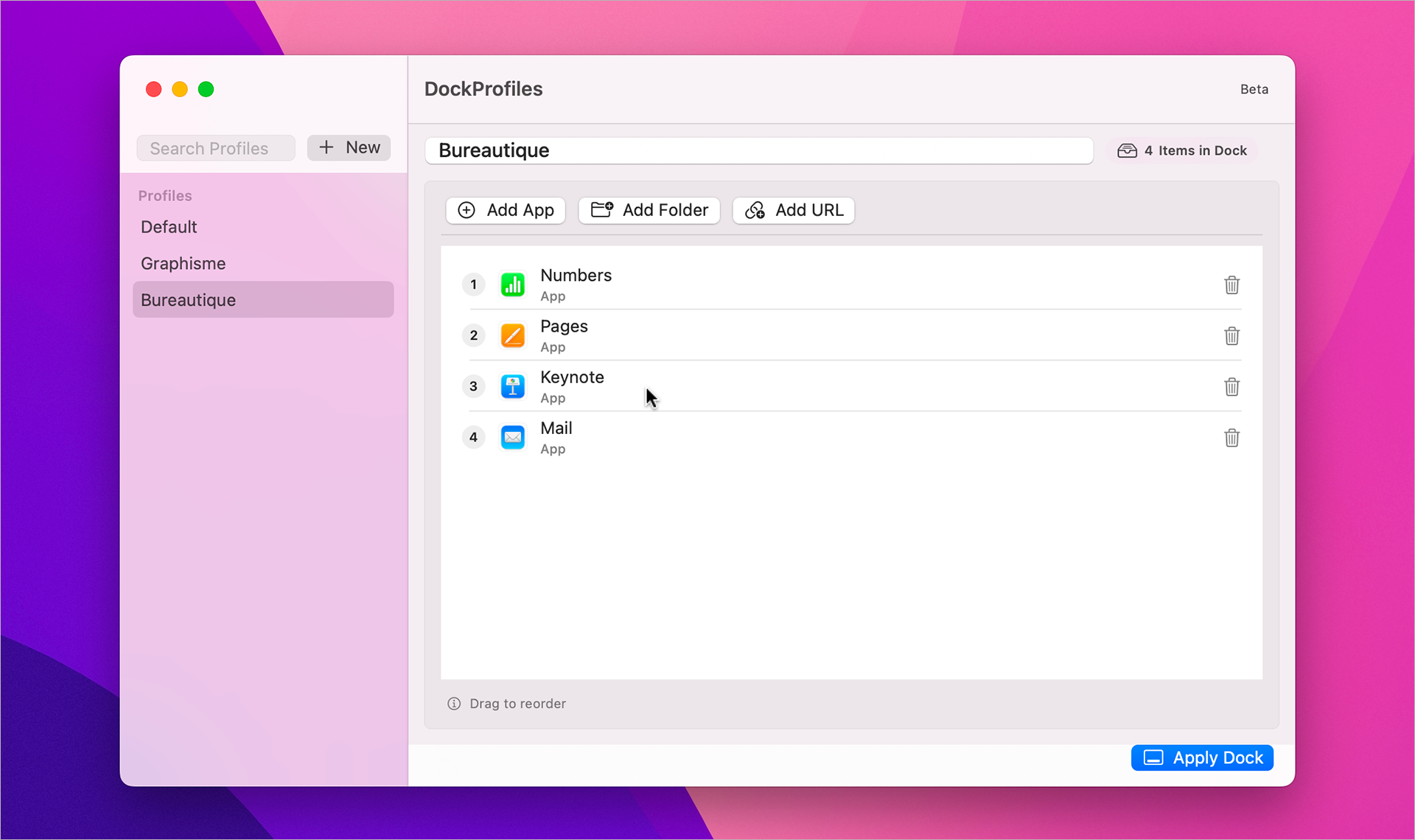Delete Keynote via the trash icon
1415x840 pixels.
tap(1231, 387)
